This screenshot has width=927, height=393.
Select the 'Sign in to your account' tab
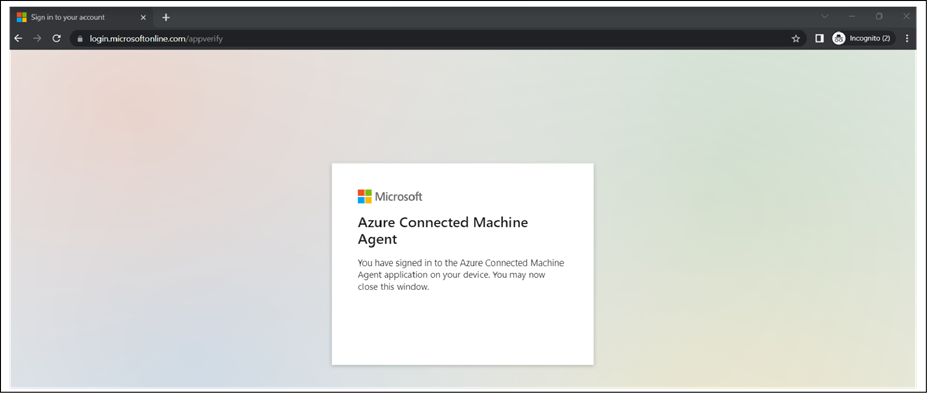click(x=82, y=17)
